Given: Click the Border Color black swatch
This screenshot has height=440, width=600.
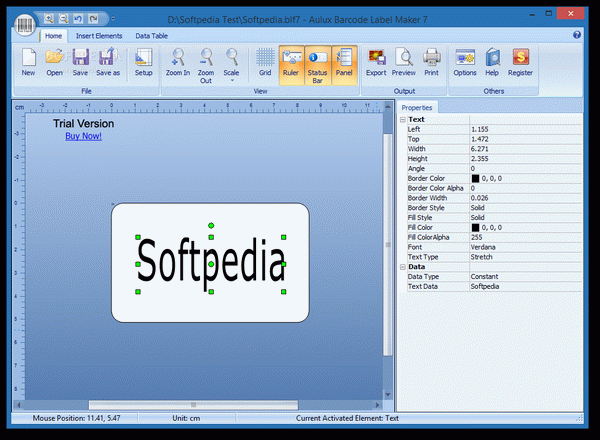Looking at the screenshot, I should (475, 178).
